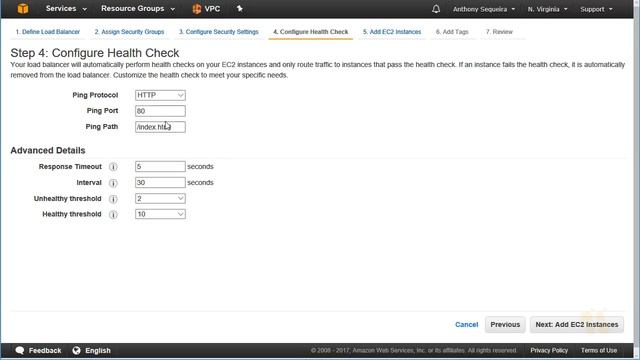Click the AWS console home cube icon
The image size is (640, 360).
click(x=23, y=9)
